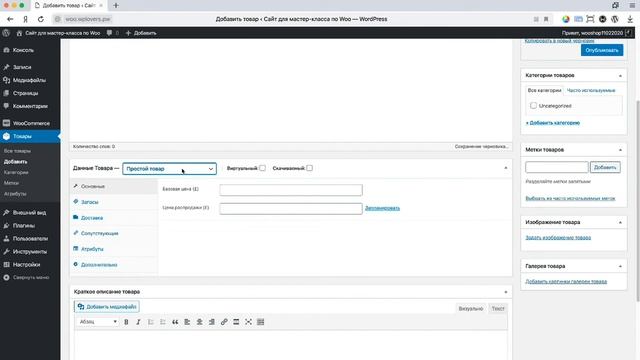The image size is (640, 360).
Task: Open the product type dropdown Простой товар
Action: click(169, 169)
